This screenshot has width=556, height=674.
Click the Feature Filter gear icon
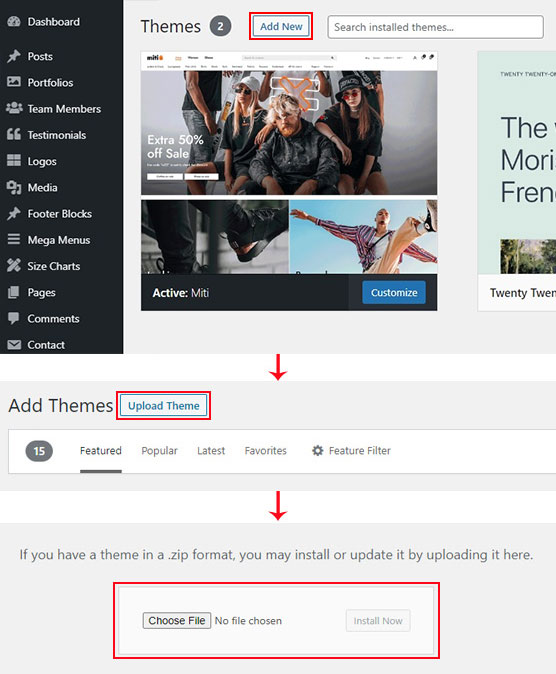pos(318,450)
